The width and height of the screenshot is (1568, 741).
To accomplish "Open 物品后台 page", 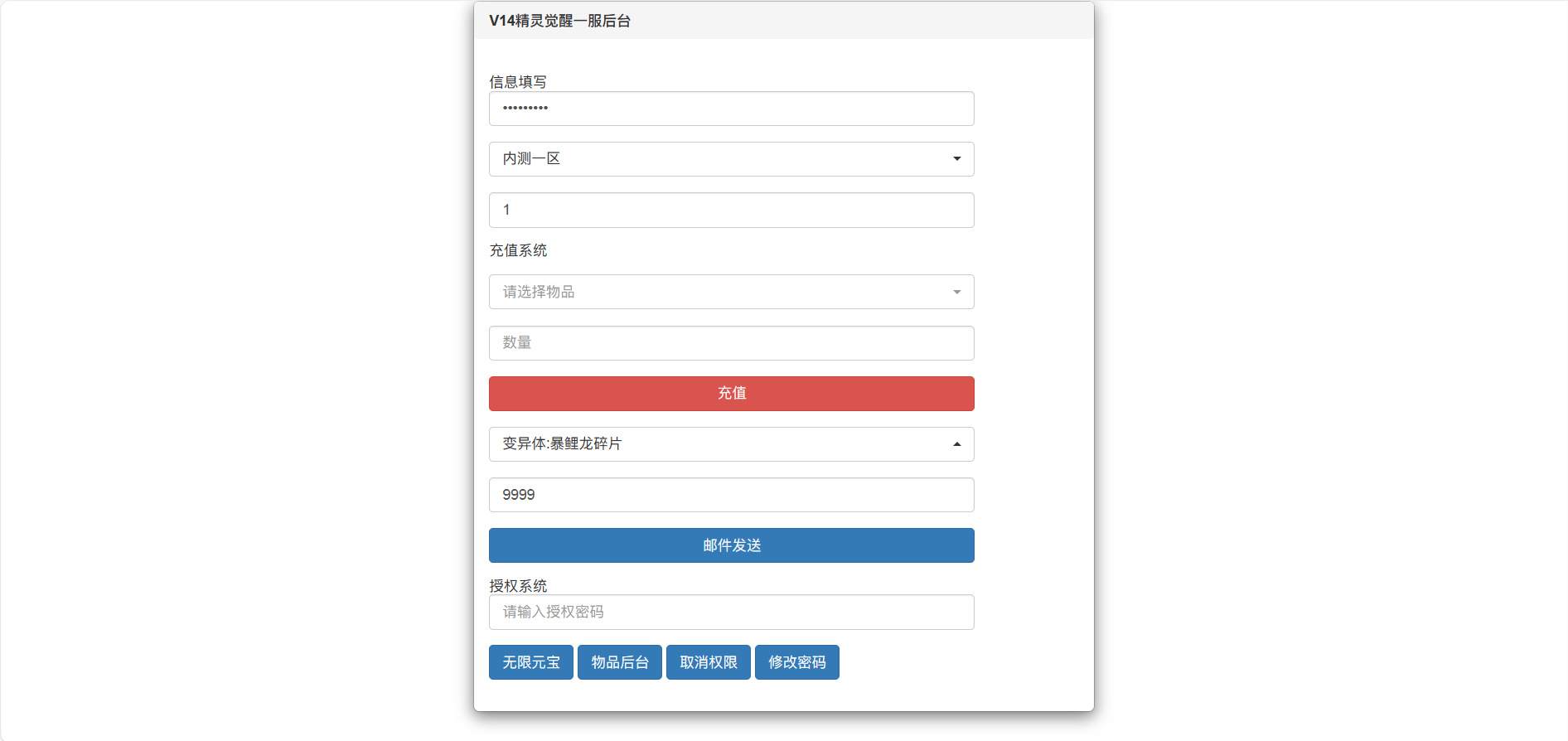I will click(619, 662).
